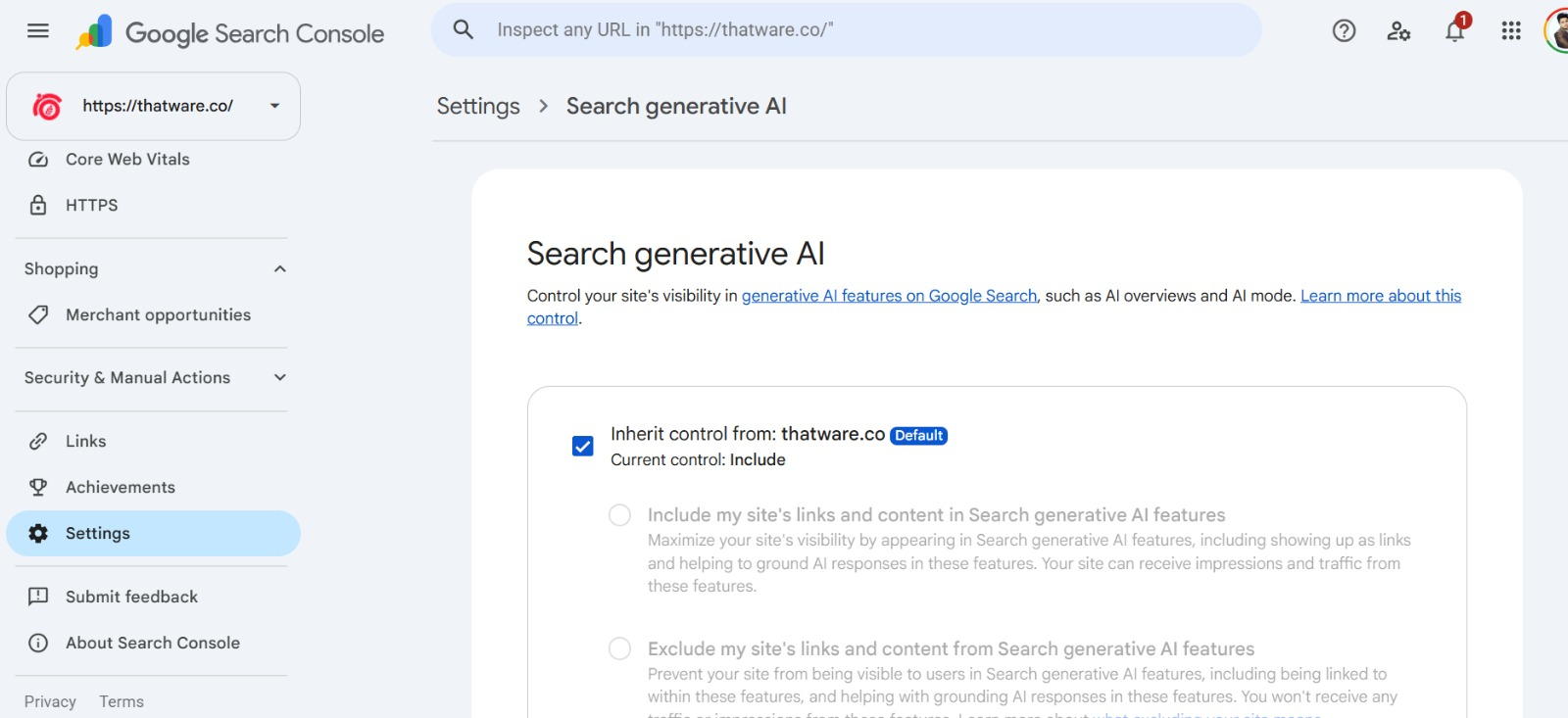Click the HTTPS padlock icon
Screen dimensions: 1568x718
click(38, 205)
